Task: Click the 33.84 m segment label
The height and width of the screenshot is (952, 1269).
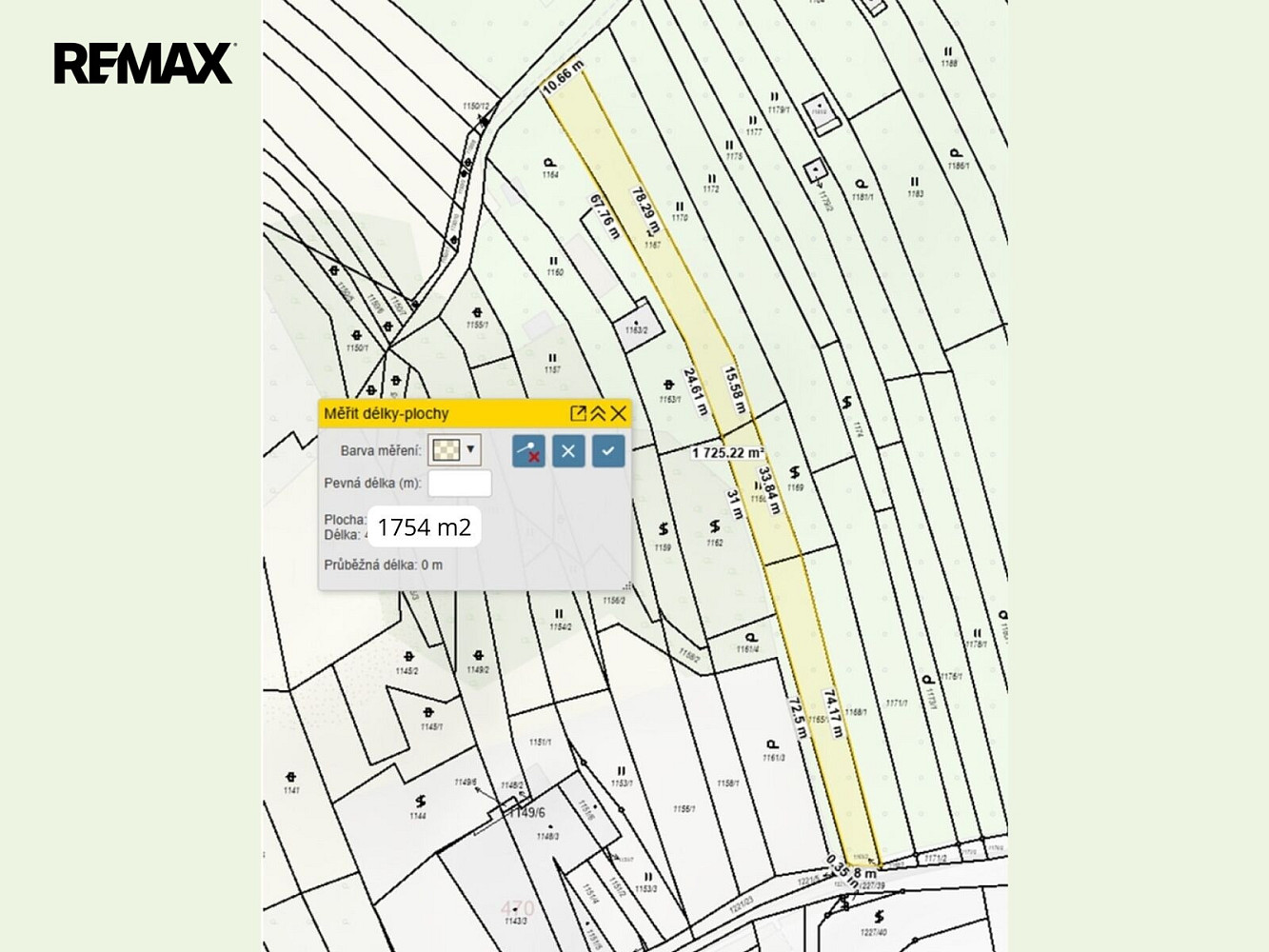Action: pyautogui.click(x=769, y=490)
